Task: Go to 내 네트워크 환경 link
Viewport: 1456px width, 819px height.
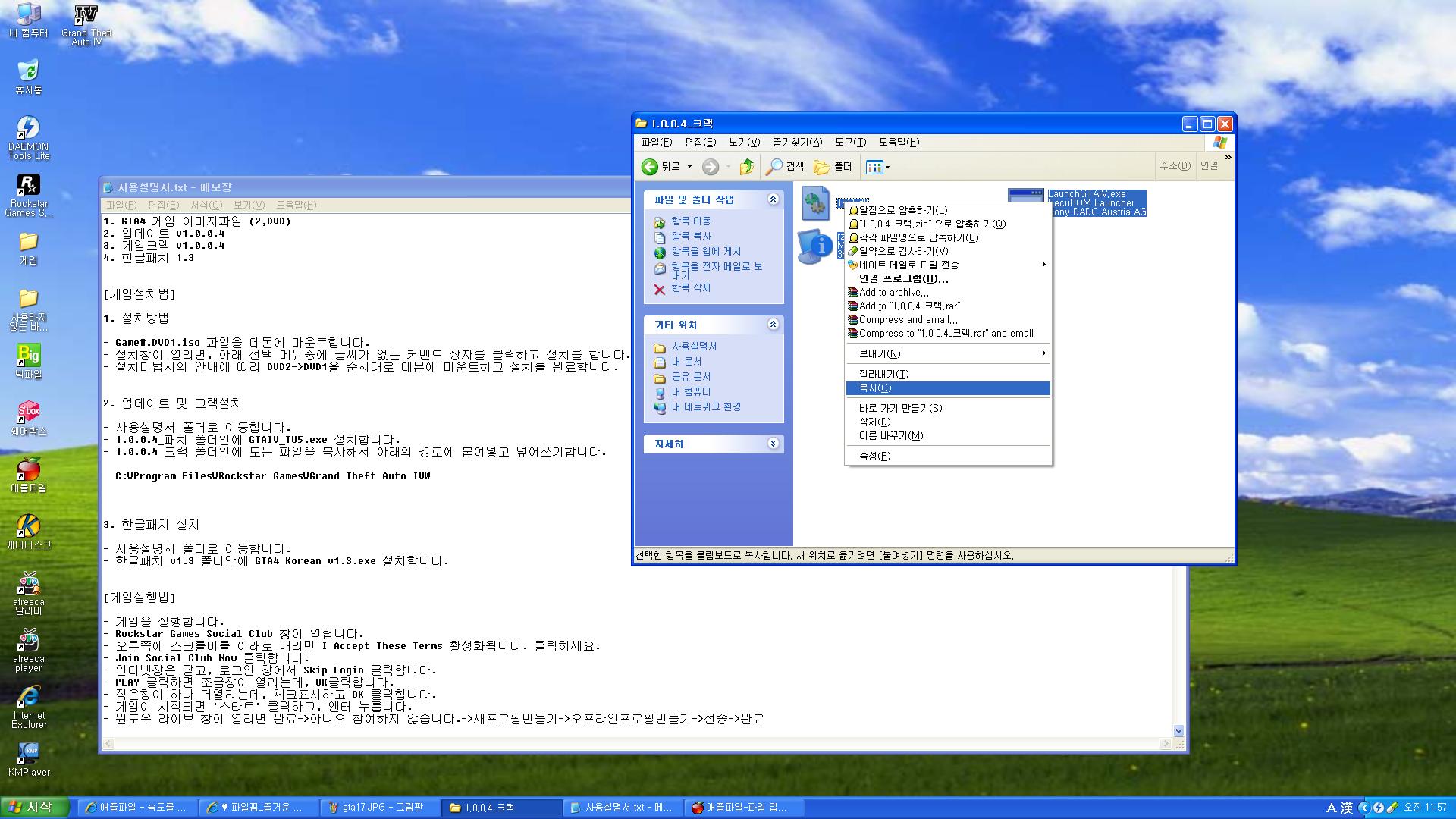Action: (706, 407)
